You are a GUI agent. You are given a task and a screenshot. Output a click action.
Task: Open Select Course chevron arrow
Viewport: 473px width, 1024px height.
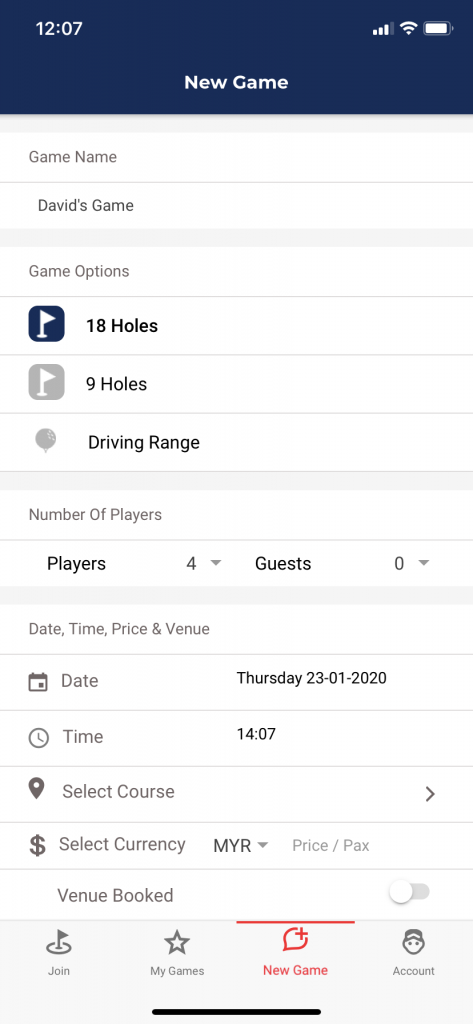pyautogui.click(x=430, y=794)
